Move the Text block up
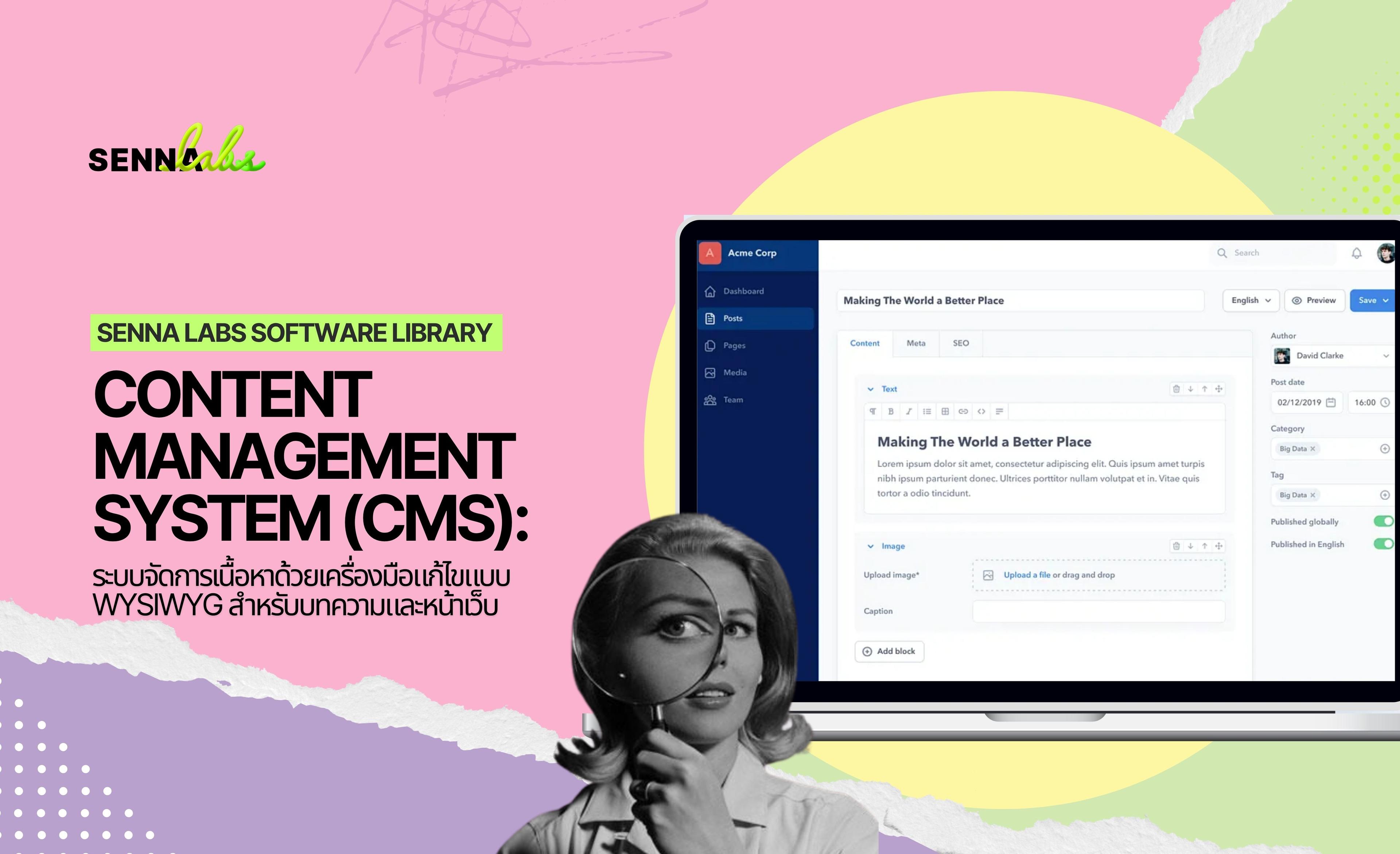 [x=1205, y=389]
